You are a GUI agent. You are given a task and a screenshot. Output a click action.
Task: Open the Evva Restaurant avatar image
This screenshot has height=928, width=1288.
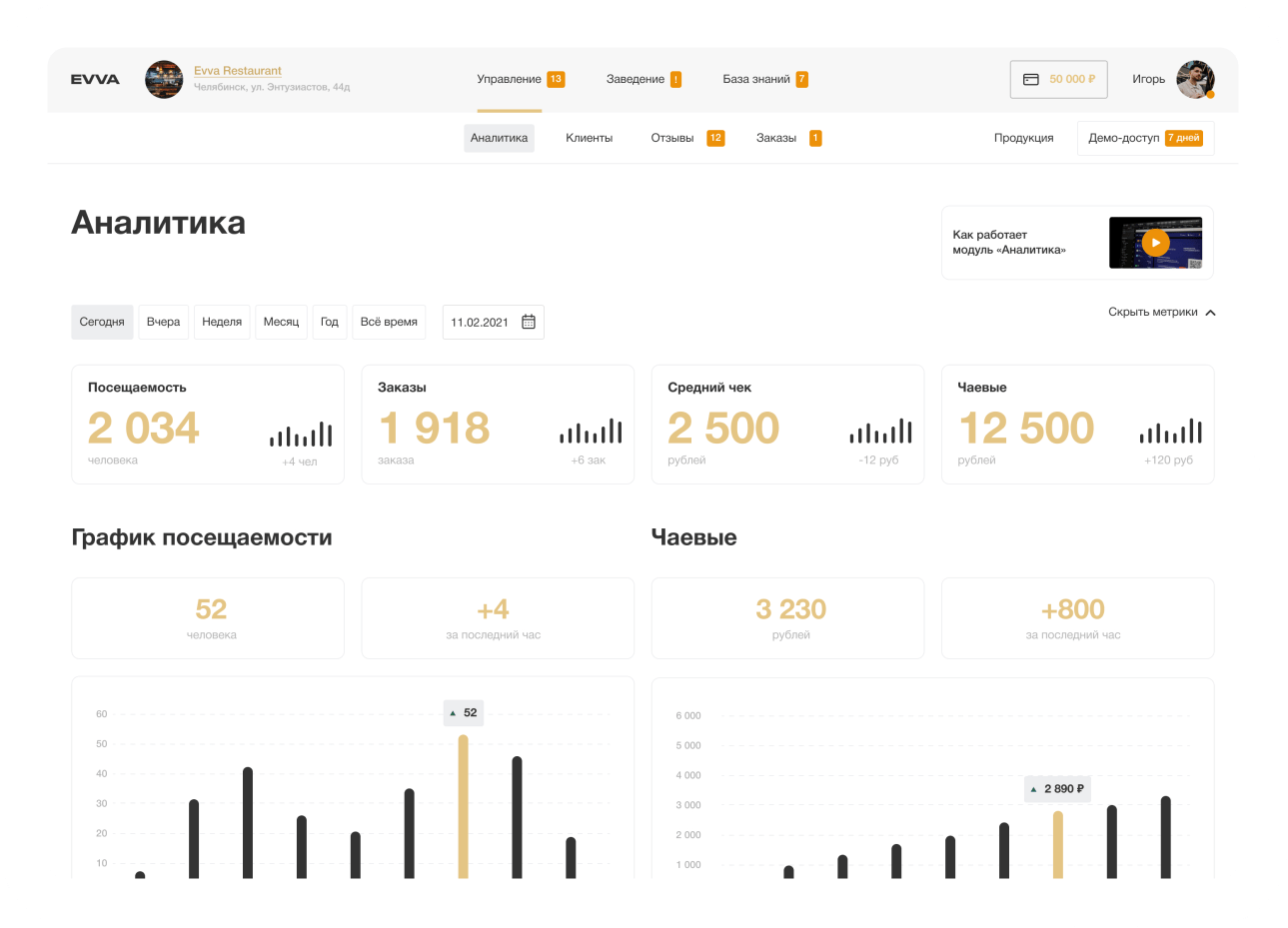164,80
